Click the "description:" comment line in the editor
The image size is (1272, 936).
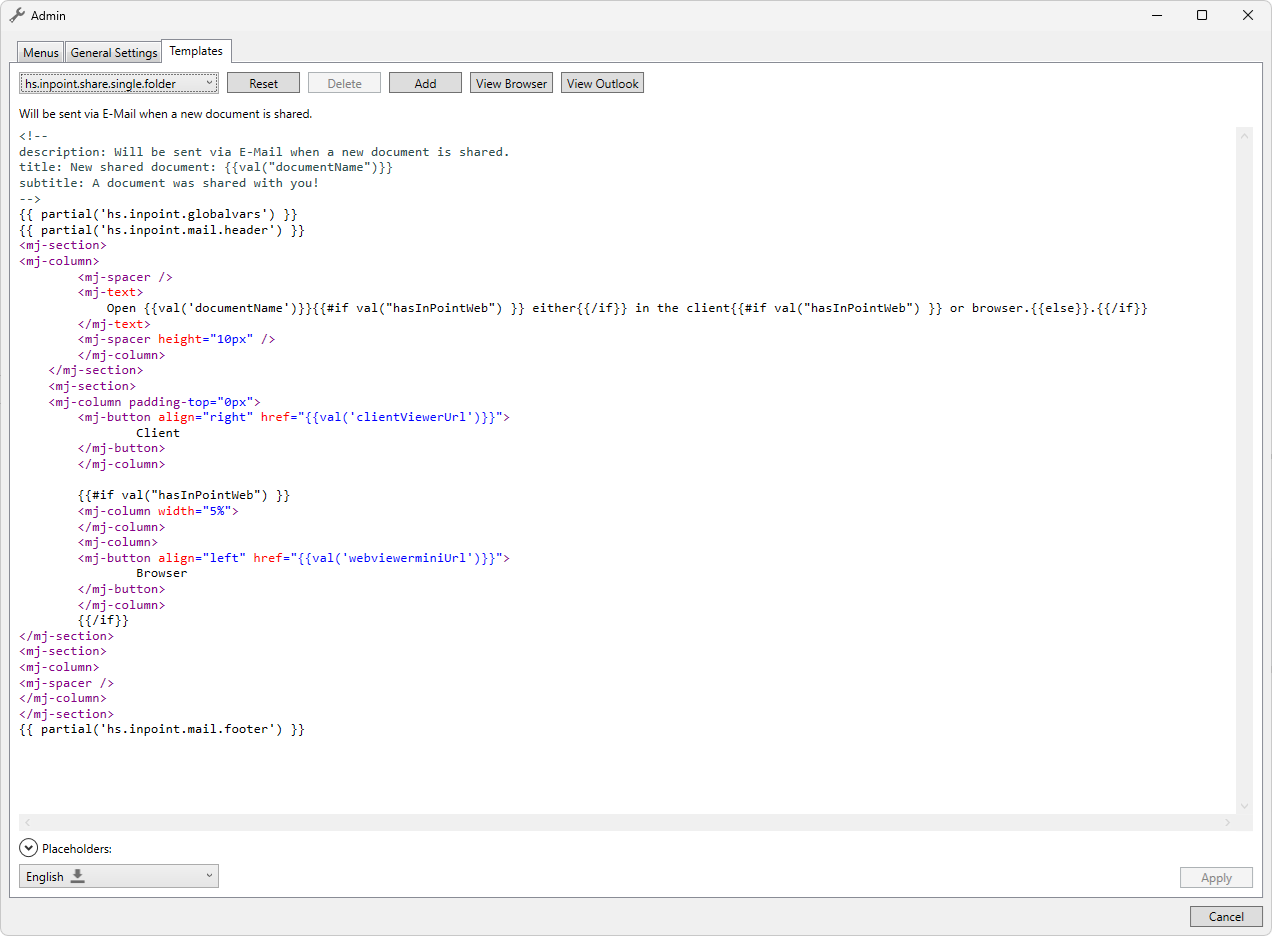(x=264, y=152)
